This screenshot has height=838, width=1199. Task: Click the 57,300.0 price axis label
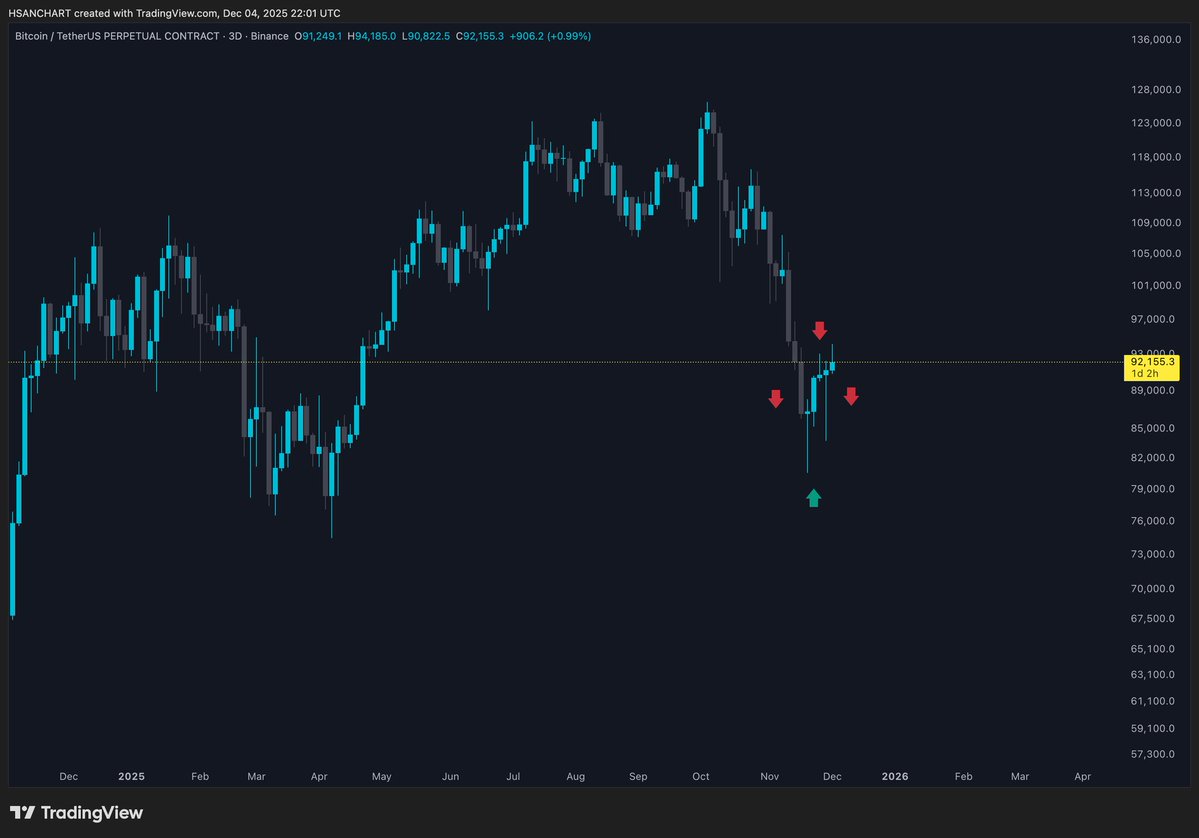pos(1153,755)
